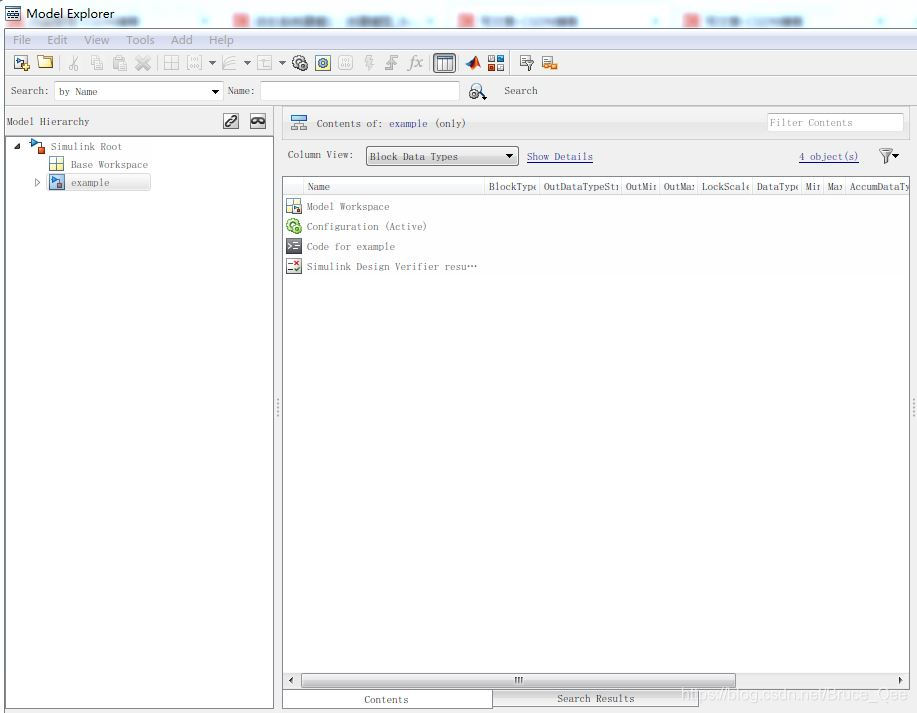Click the filter list toolbar icon
The height and width of the screenshot is (713, 917).
tap(526, 63)
